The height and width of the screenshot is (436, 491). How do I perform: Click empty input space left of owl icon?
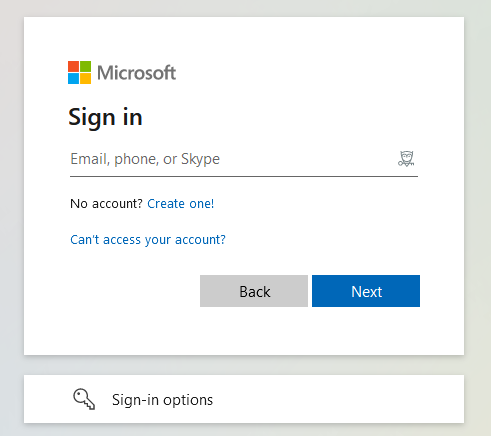307,159
